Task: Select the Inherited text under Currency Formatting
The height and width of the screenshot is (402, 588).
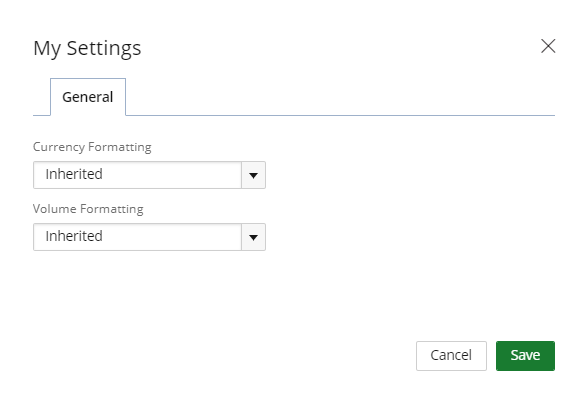Action: pyautogui.click(x=74, y=174)
